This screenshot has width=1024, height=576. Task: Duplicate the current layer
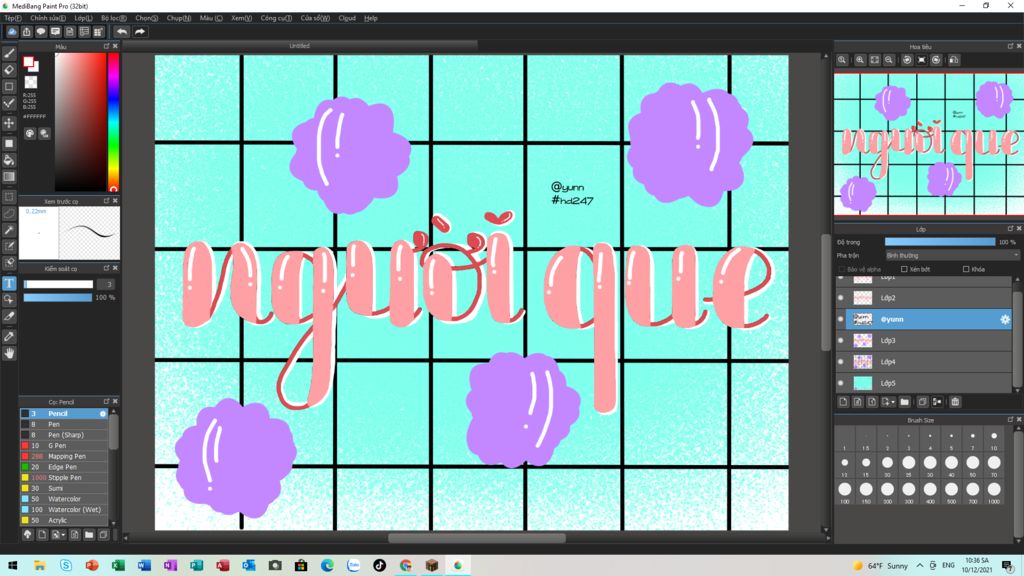point(922,402)
